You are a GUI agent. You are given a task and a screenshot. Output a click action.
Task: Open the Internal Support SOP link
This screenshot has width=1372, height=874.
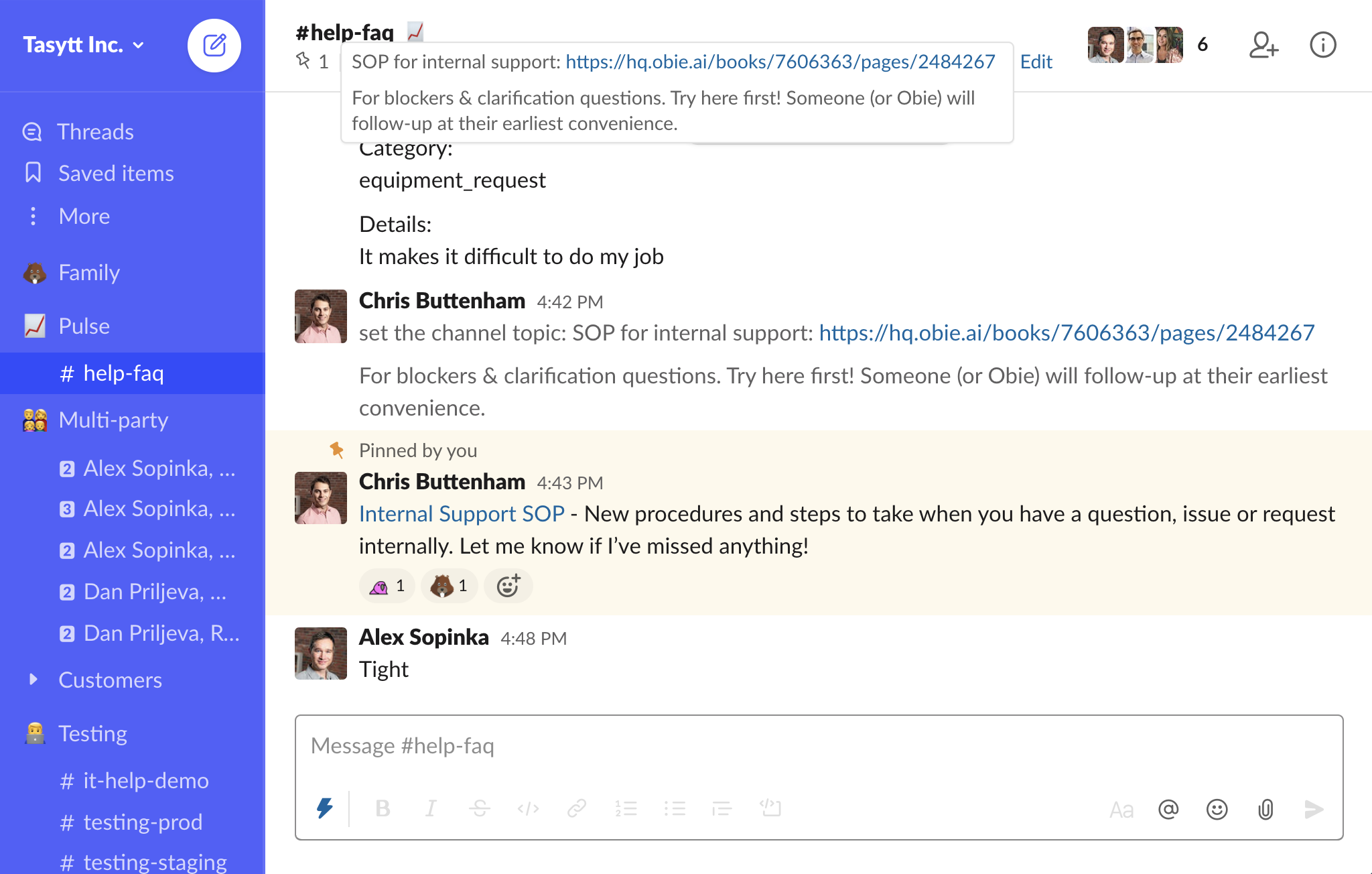462,513
